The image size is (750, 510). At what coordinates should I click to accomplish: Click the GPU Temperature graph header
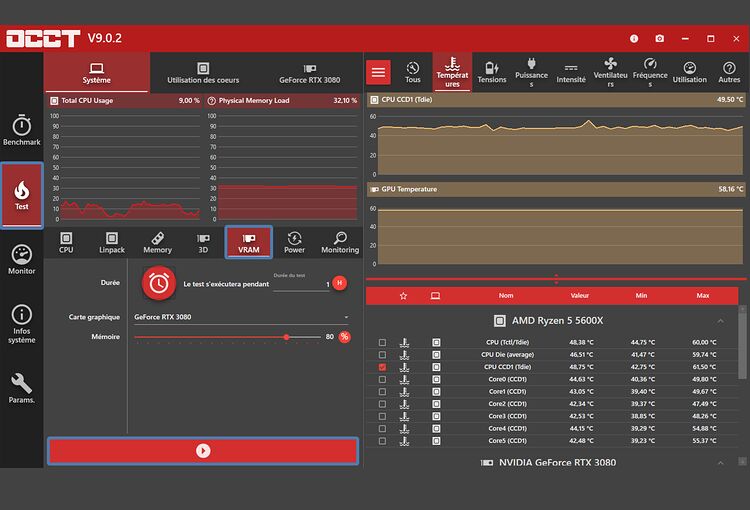[x=556, y=189]
